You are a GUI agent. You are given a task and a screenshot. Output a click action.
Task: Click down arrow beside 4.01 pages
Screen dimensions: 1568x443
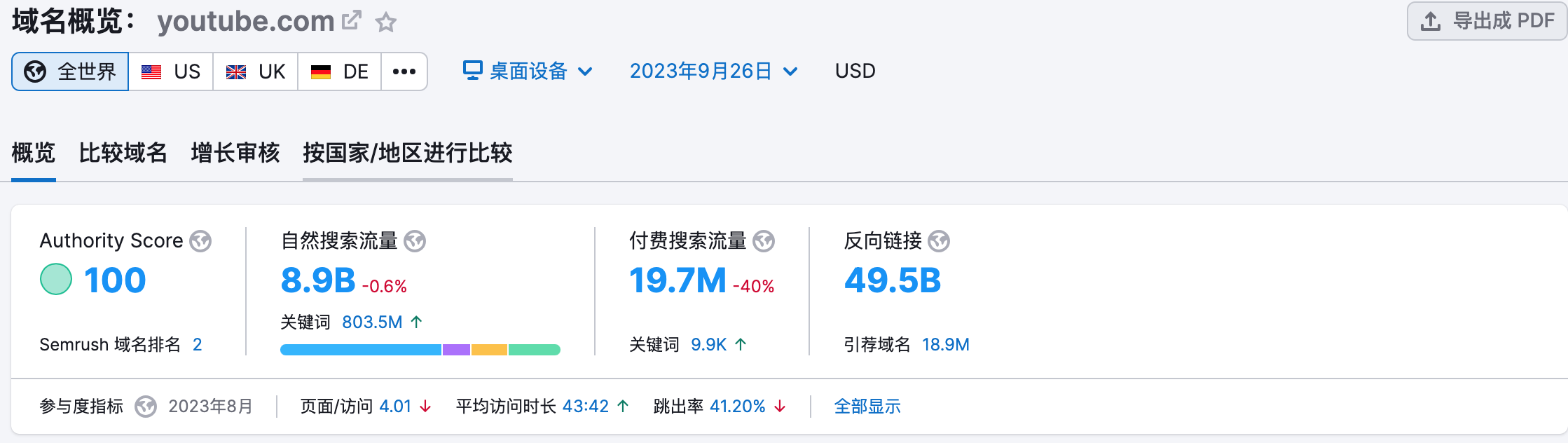[x=425, y=407]
